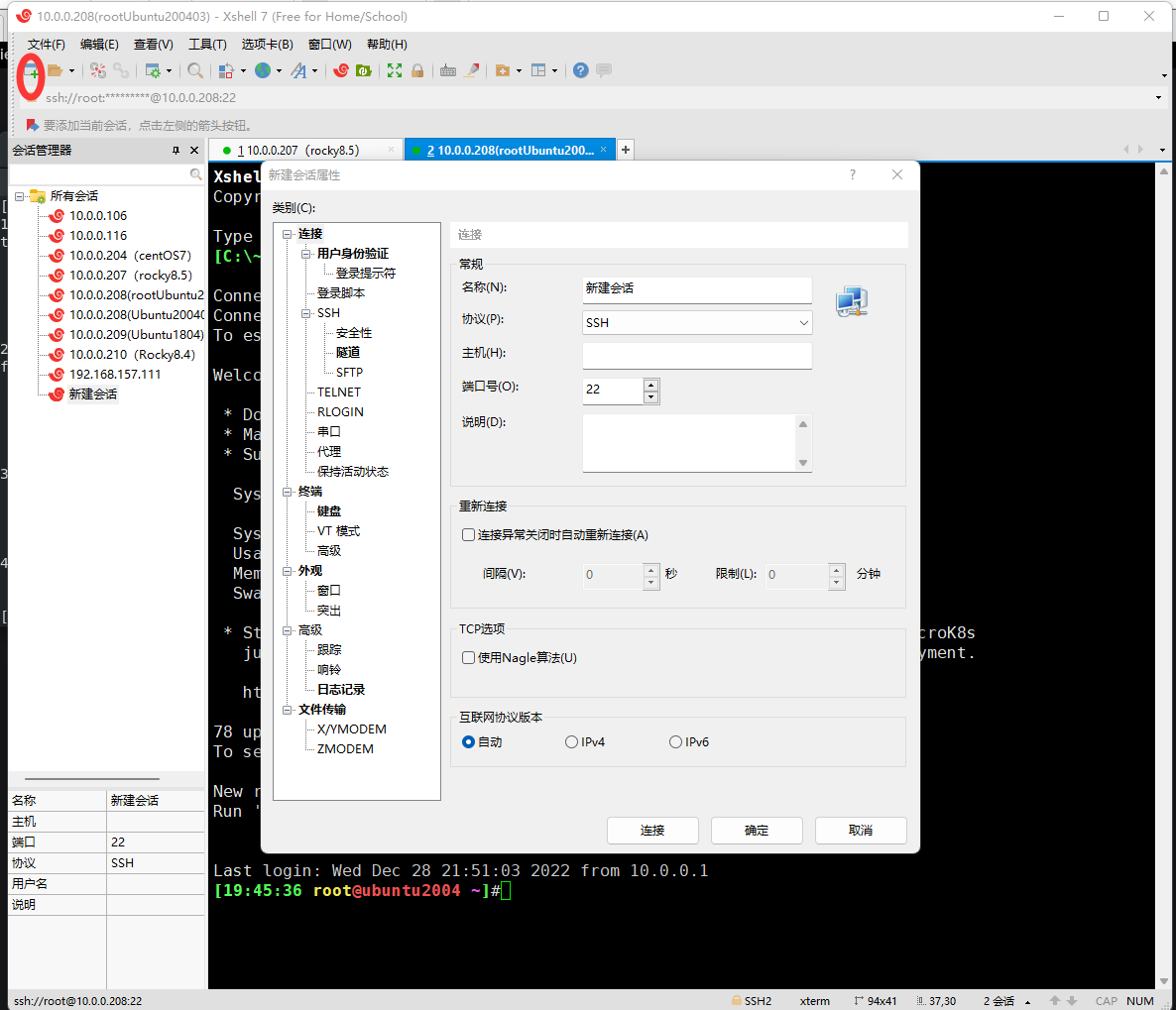Screen dimensions: 1176x1010
Task: Click the Font 'A' toolbar icon
Action: click(x=298, y=71)
